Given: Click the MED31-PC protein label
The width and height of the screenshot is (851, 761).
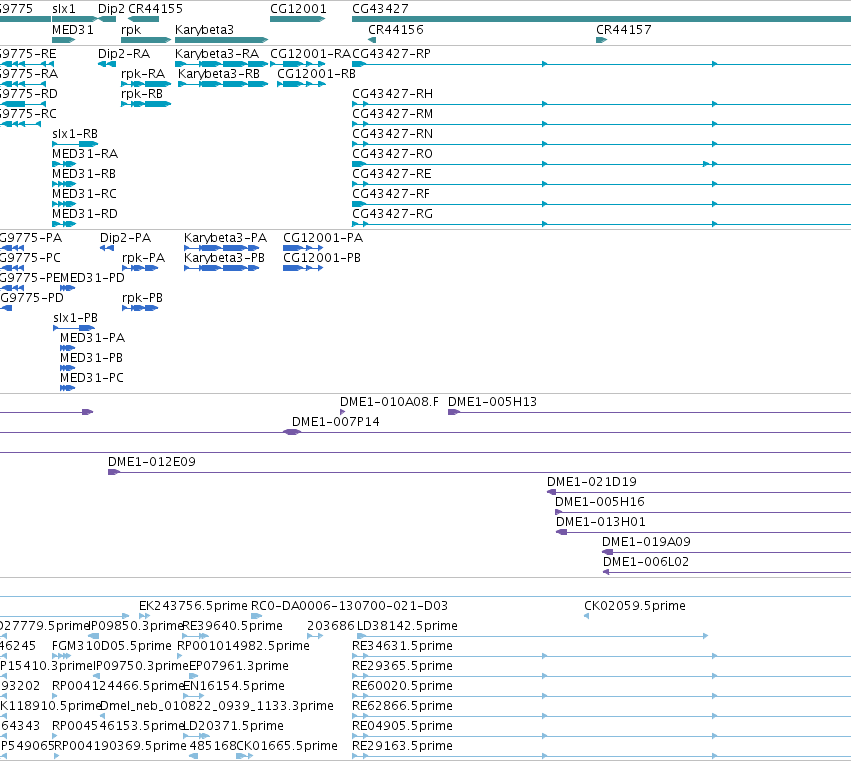Looking at the screenshot, I should tap(92, 378).
